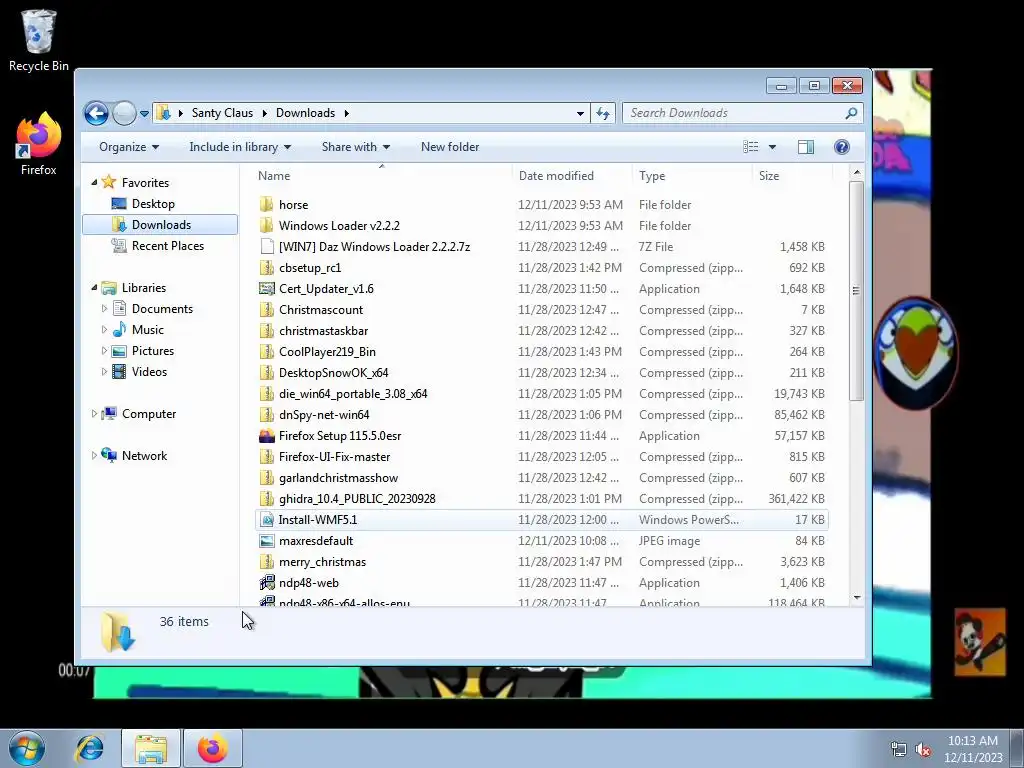Open the recent pages dropdown arrow
Viewport: 1024px width, 768px height.
coord(144,114)
